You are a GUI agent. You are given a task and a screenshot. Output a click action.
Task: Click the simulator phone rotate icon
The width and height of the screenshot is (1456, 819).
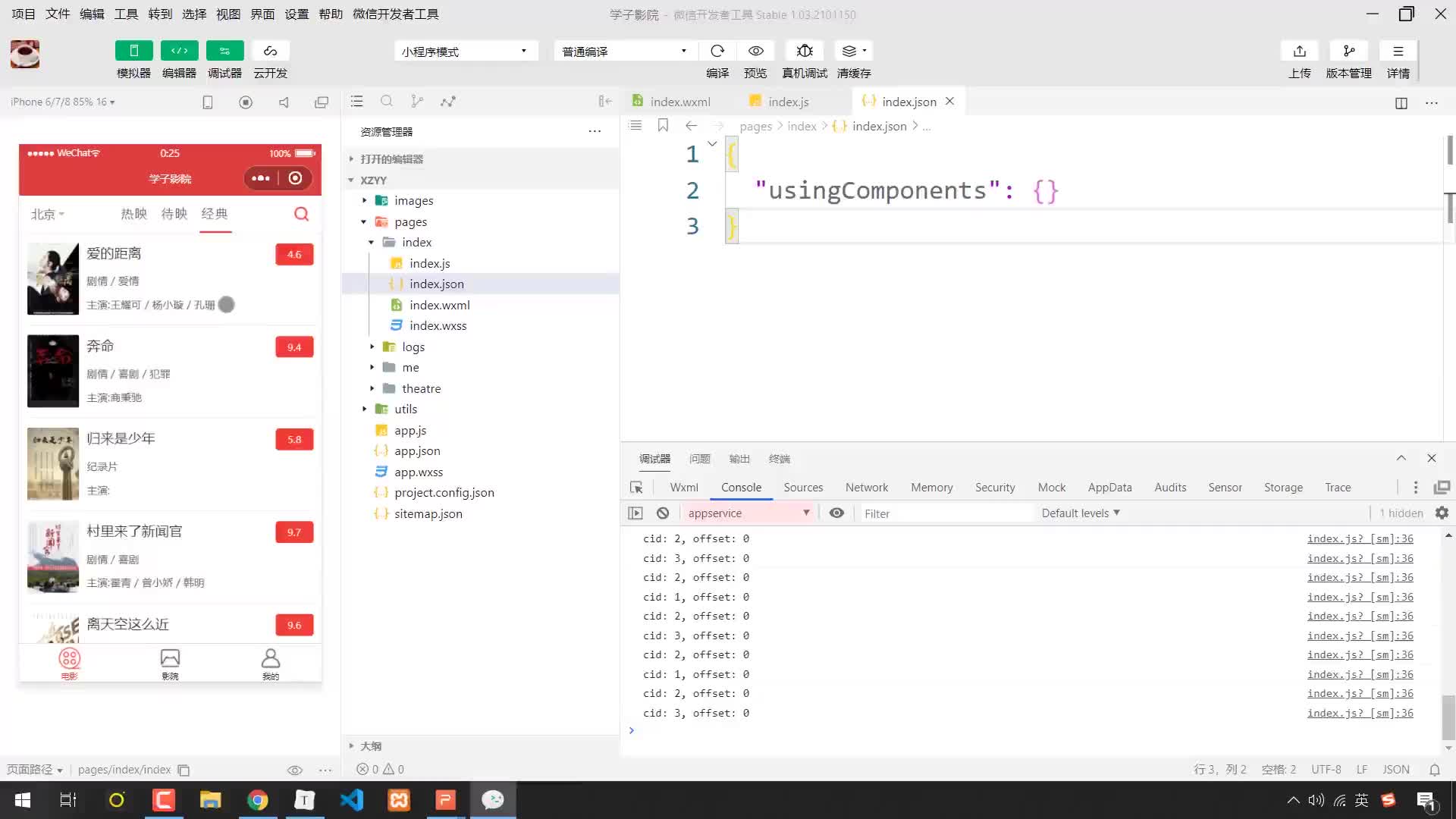pos(208,102)
